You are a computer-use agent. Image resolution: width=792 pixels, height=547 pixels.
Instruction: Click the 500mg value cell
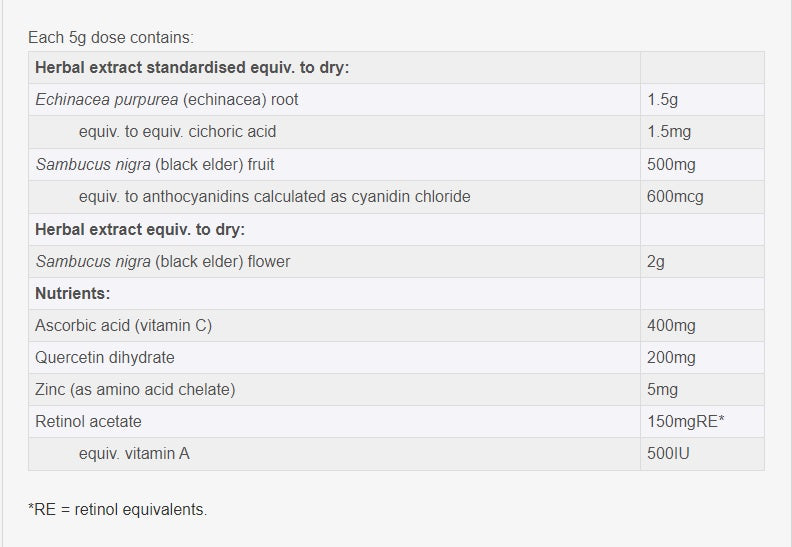(671, 164)
